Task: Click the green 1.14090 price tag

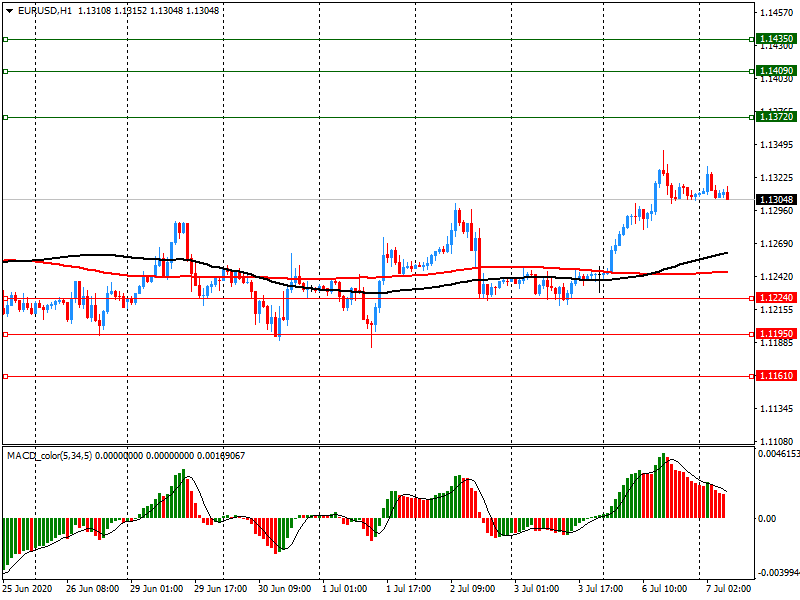Action: point(776,72)
